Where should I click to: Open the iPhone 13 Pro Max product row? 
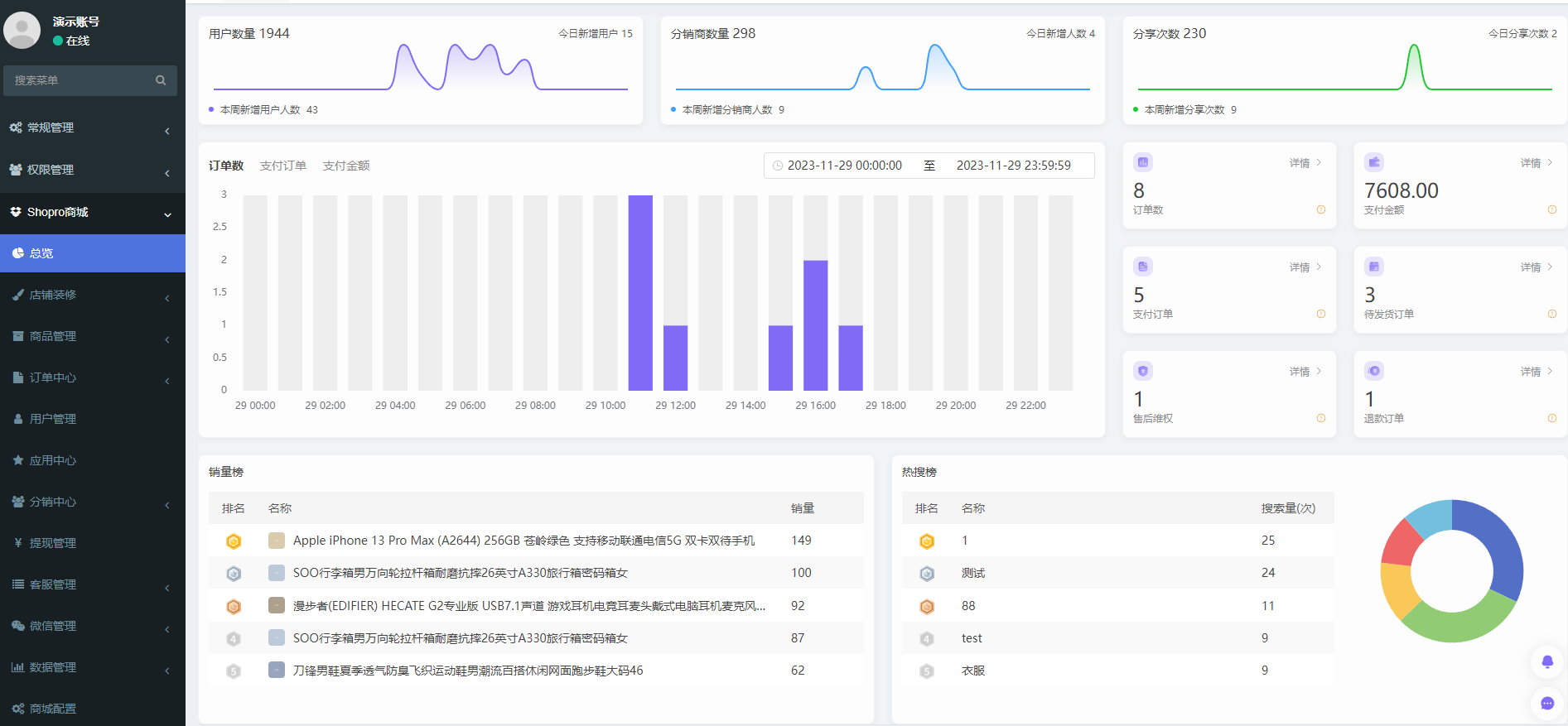click(x=523, y=541)
